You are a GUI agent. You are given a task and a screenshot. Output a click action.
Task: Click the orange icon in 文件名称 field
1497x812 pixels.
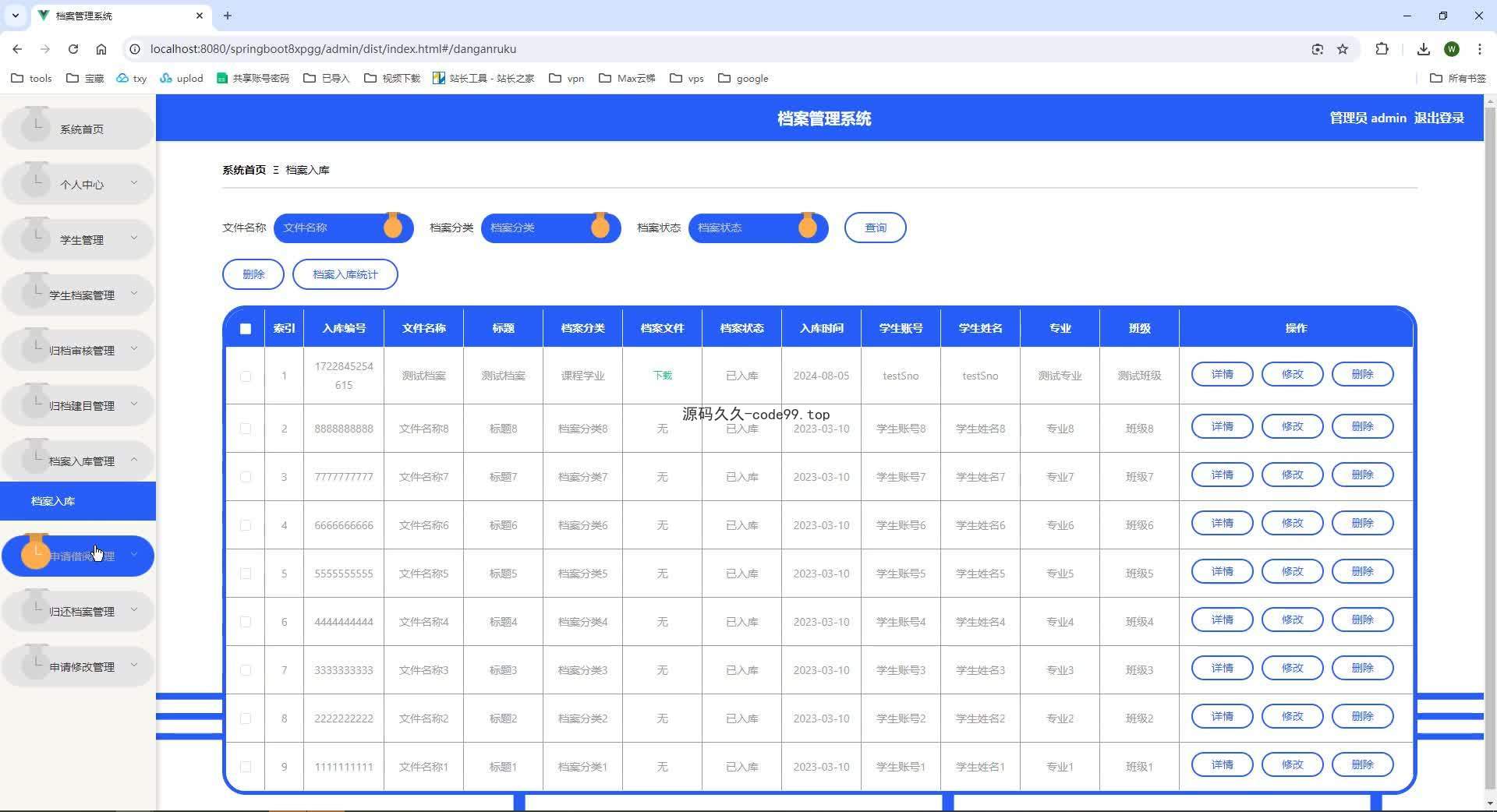point(393,225)
